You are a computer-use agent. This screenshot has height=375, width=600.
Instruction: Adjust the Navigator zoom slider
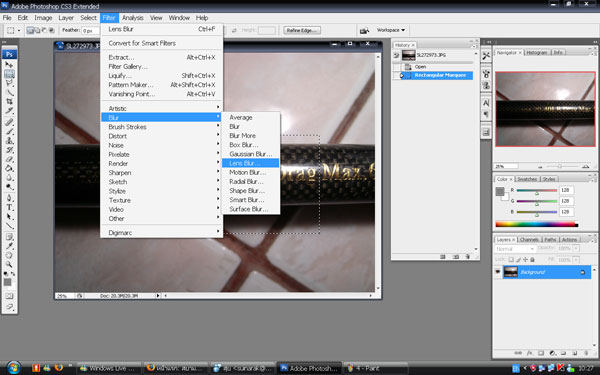(x=560, y=166)
